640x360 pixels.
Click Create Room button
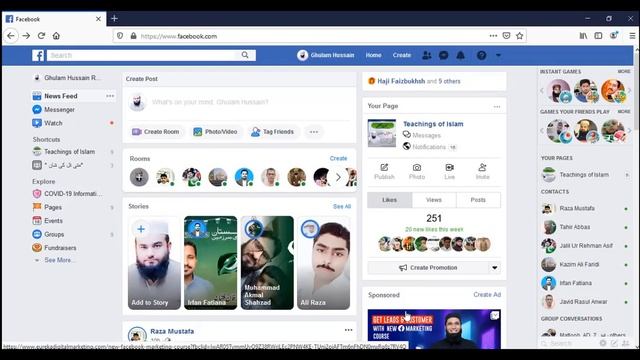tap(156, 132)
